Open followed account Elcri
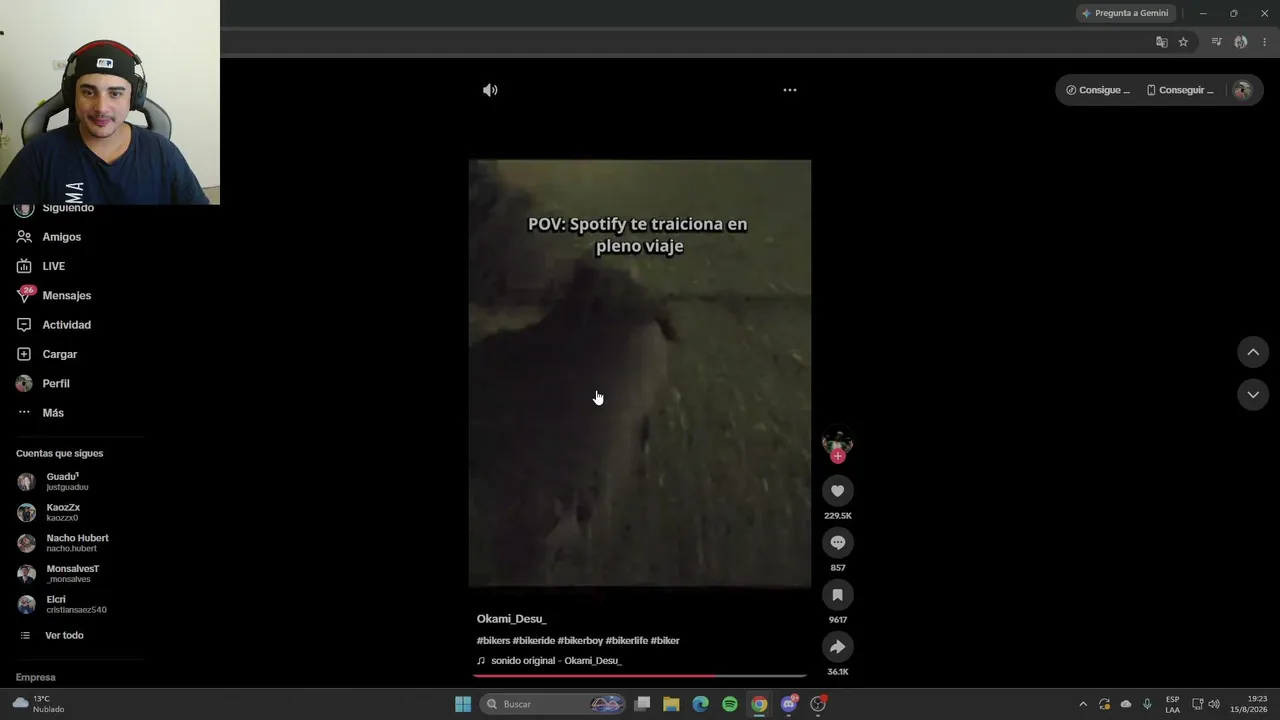This screenshot has width=1280, height=720. point(75,604)
